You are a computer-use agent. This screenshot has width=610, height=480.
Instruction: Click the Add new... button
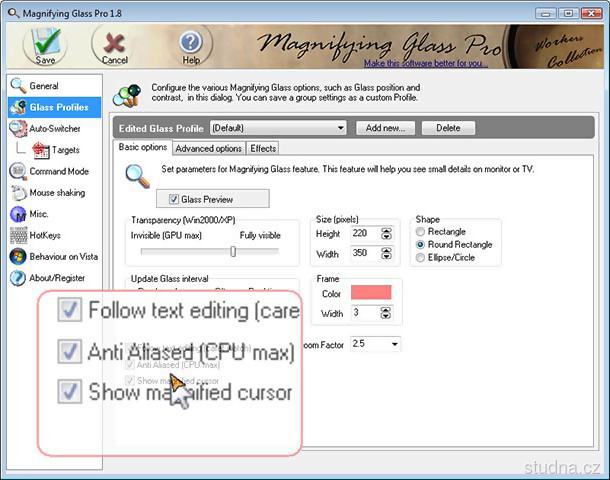(385, 128)
